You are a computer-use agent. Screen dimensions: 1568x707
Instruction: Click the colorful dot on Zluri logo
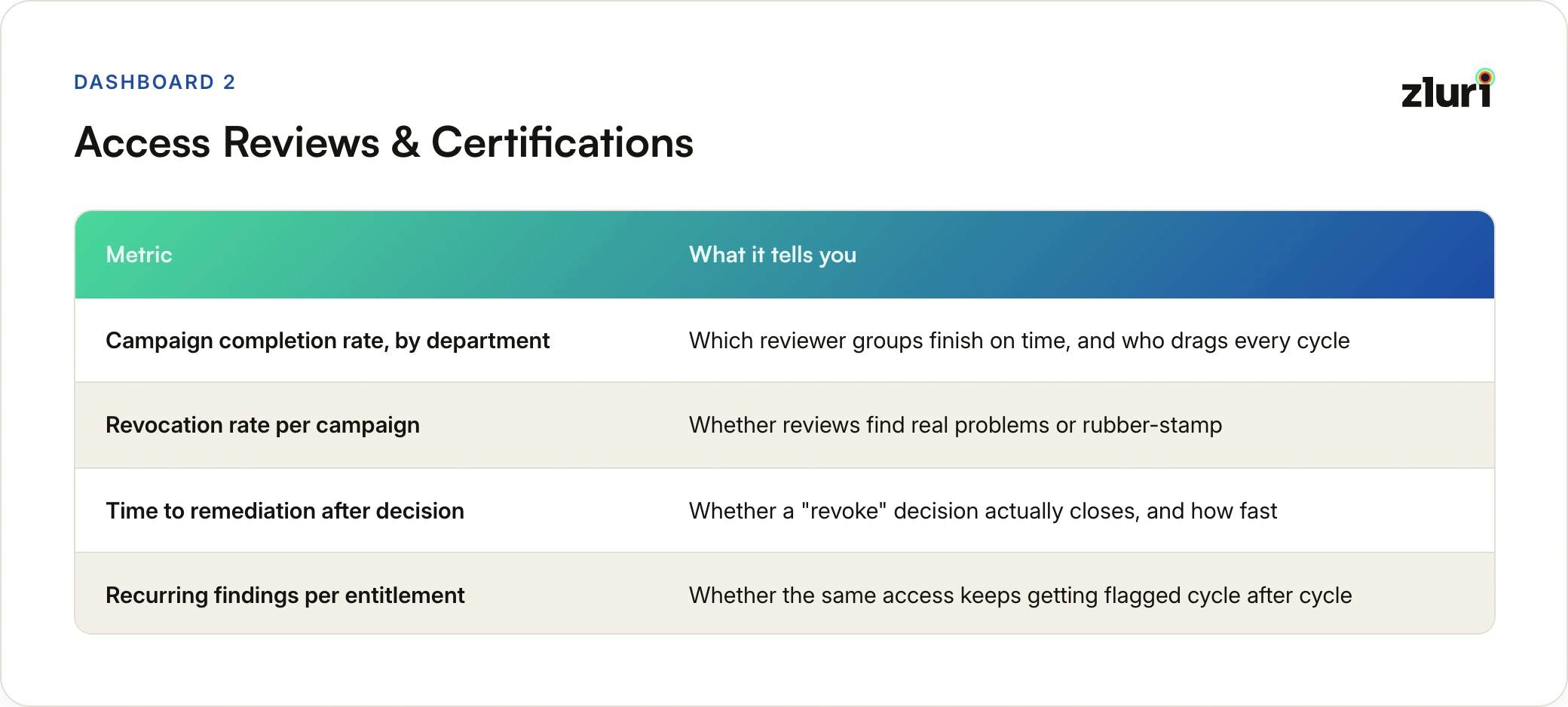tap(1485, 77)
